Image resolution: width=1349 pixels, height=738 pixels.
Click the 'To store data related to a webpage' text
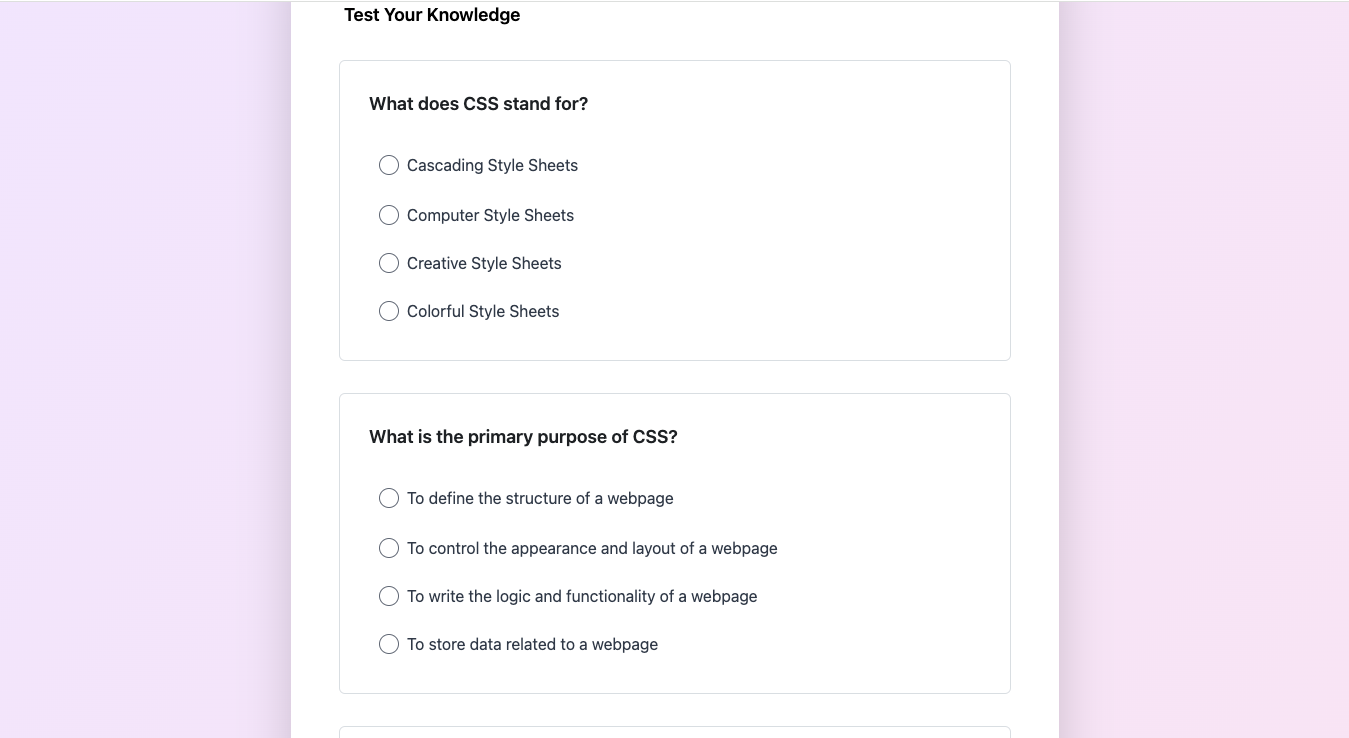[x=532, y=644]
